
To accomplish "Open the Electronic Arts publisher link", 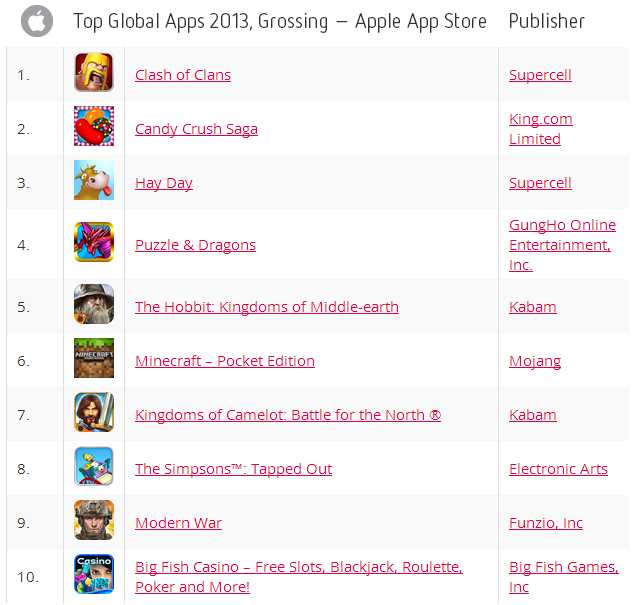I will (558, 469).
